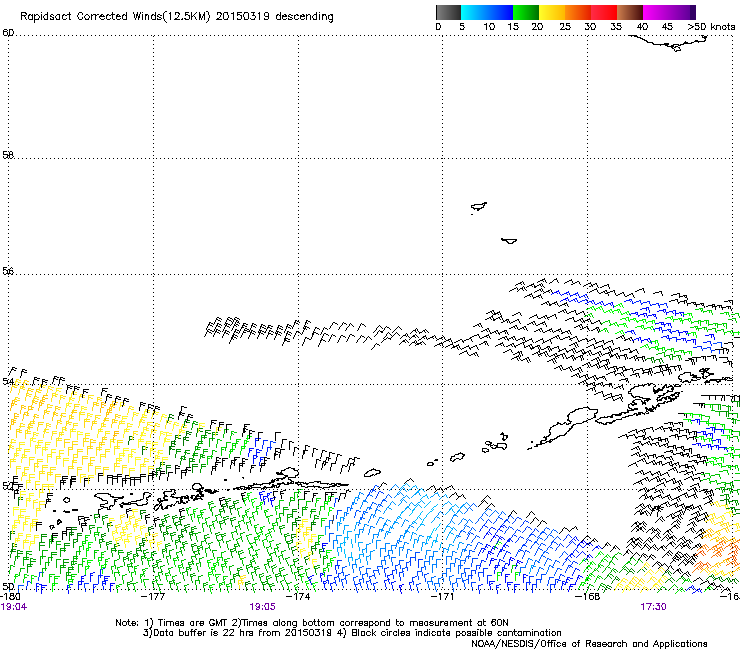Viewport: 740px width, 650px height.
Task: Select the green 15-20 knots legend swatch
Action: pos(526,12)
